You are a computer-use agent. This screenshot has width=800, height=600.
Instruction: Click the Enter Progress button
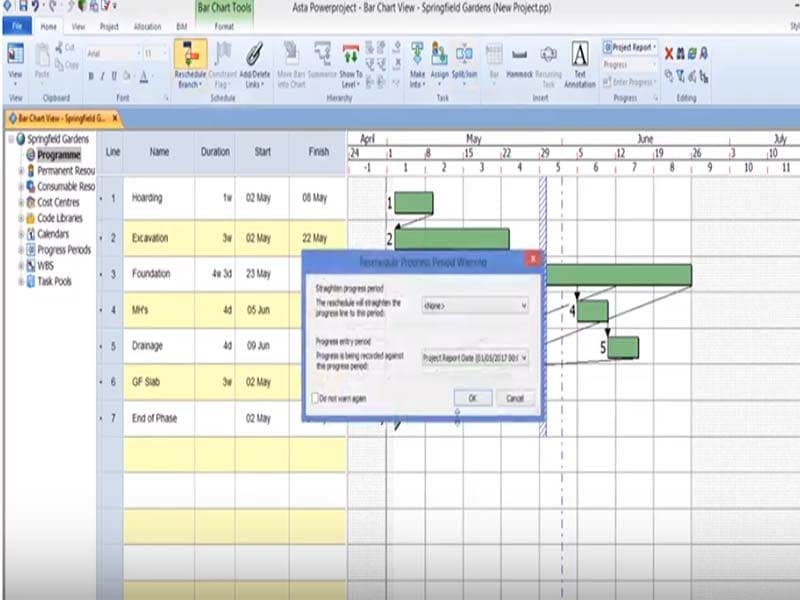[628, 82]
